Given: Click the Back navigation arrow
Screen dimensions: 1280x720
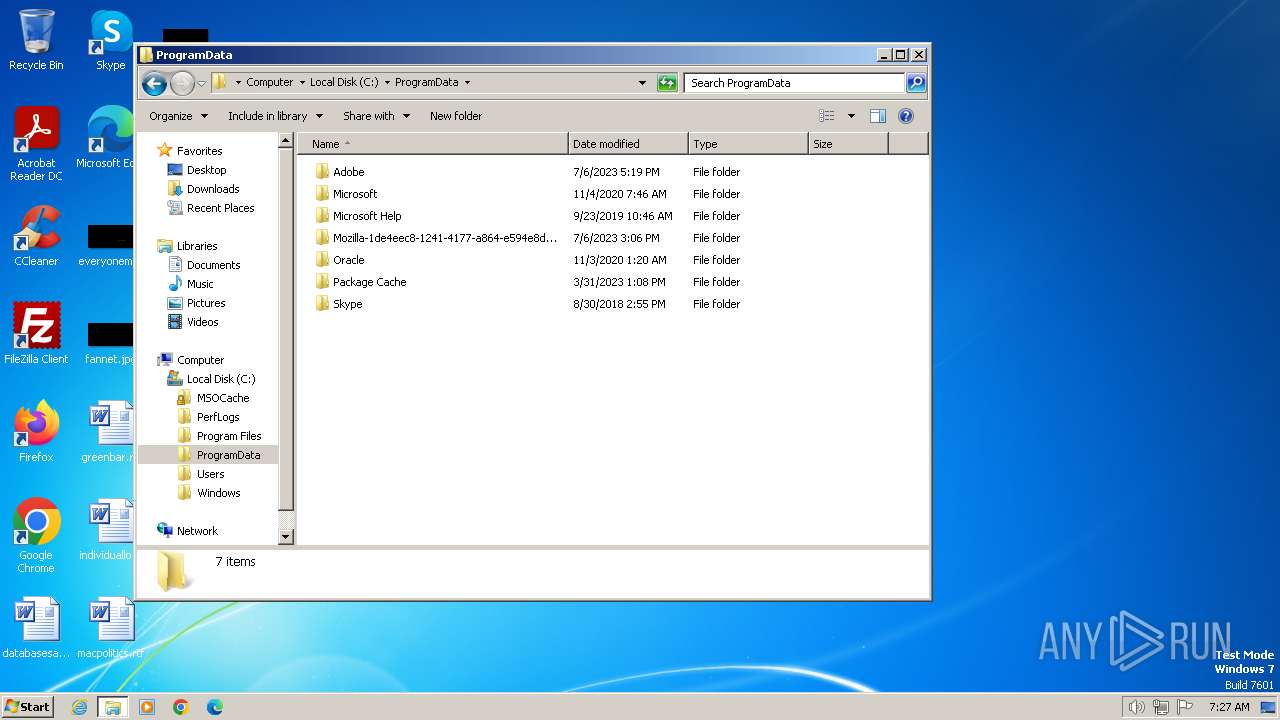Looking at the screenshot, I should pos(154,83).
